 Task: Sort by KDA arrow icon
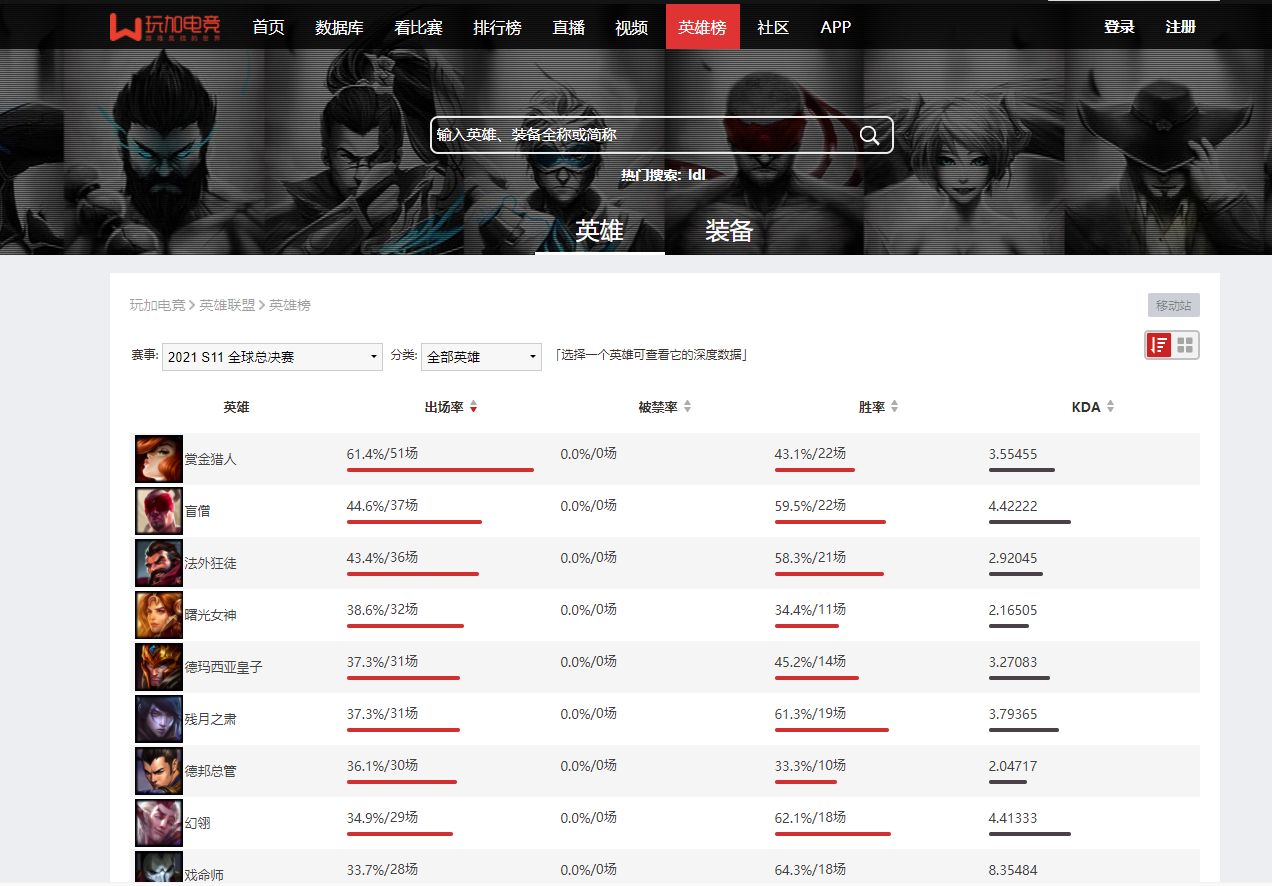click(1110, 407)
